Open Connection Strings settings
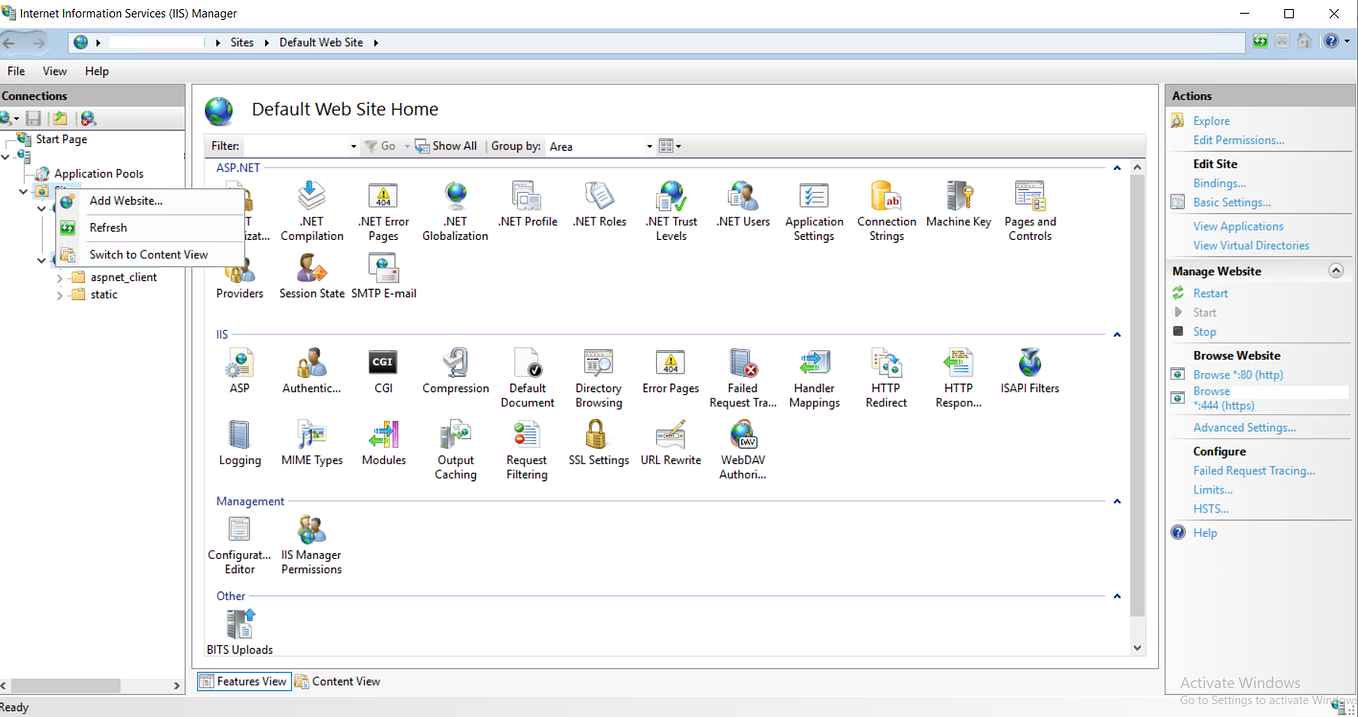 [886, 208]
